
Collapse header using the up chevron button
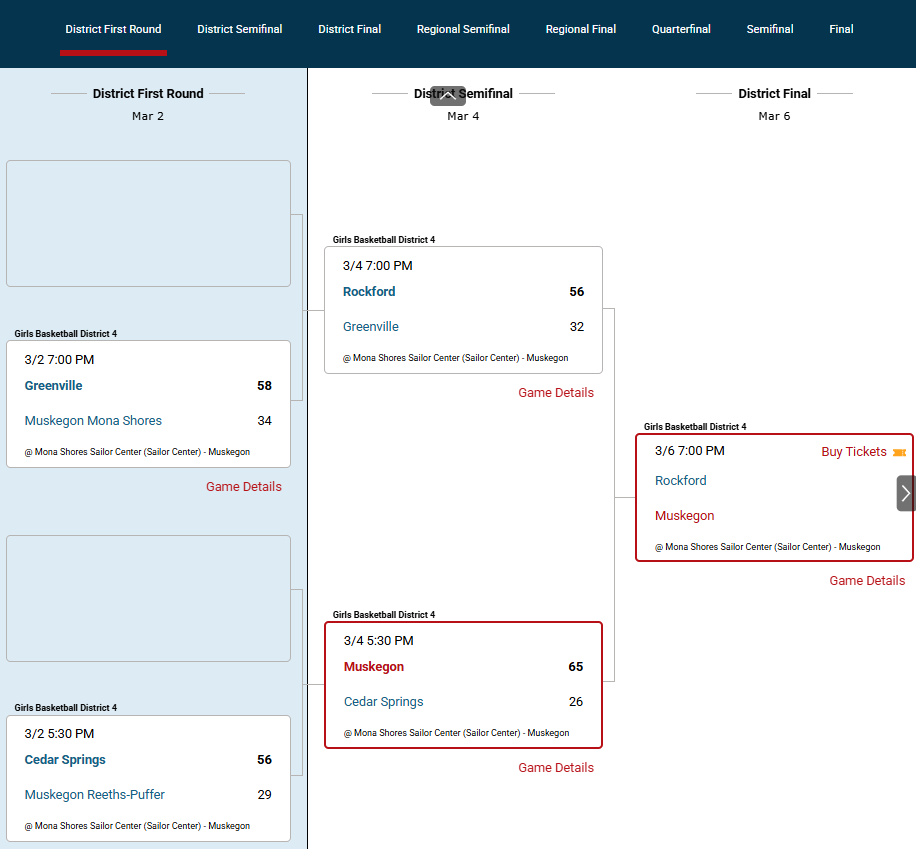pos(448,96)
